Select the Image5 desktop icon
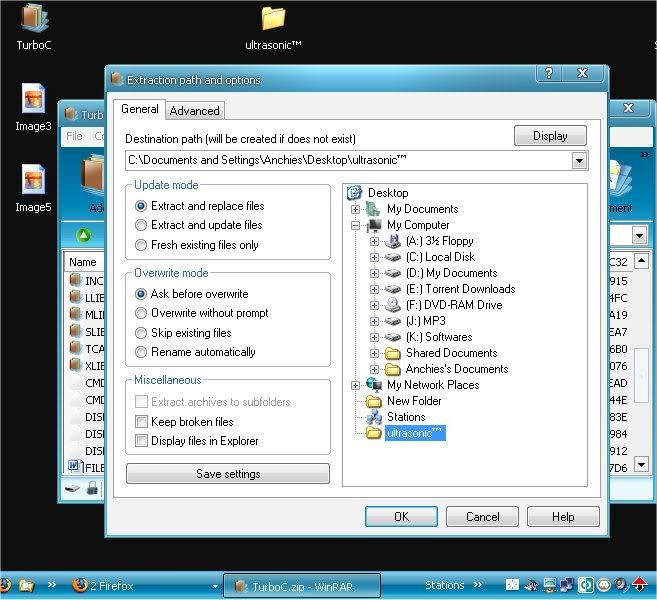This screenshot has width=657, height=600. tap(33, 179)
